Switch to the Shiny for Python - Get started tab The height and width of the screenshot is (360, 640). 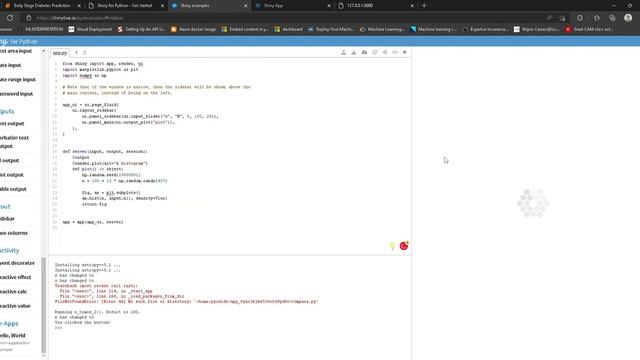click(125, 6)
